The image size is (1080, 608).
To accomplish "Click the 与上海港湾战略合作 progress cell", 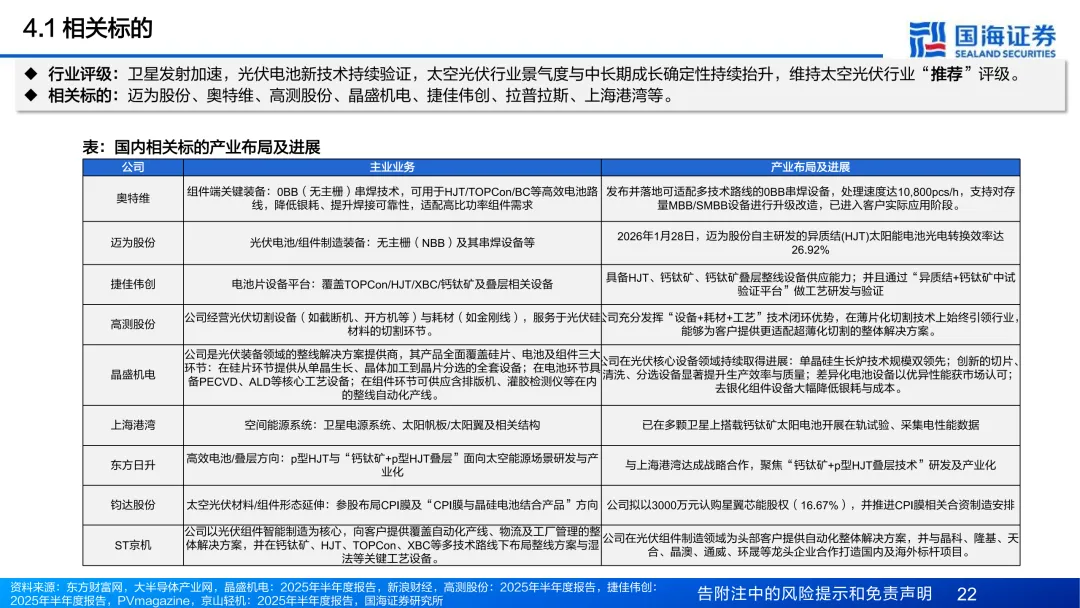I will tap(810, 465).
